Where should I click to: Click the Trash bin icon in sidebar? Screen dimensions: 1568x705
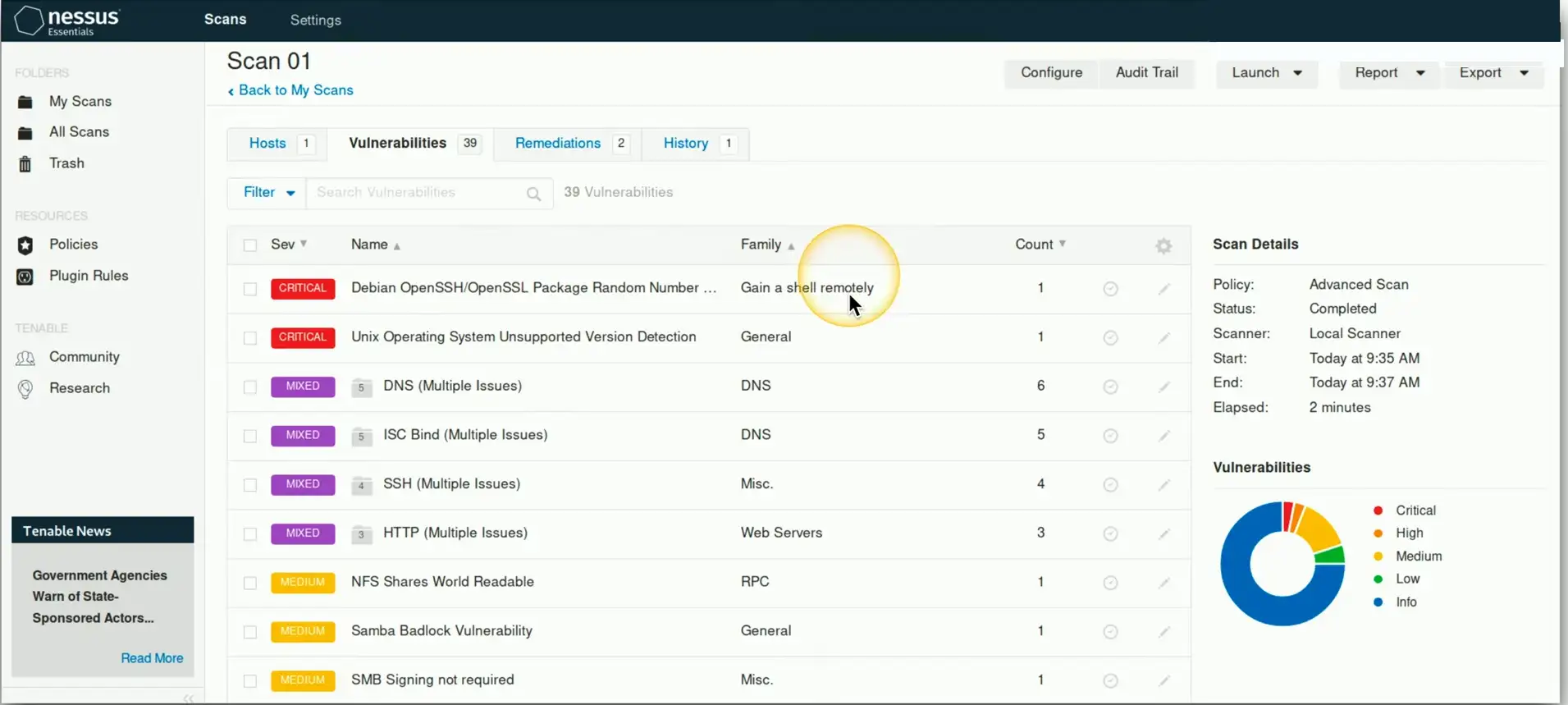25,164
